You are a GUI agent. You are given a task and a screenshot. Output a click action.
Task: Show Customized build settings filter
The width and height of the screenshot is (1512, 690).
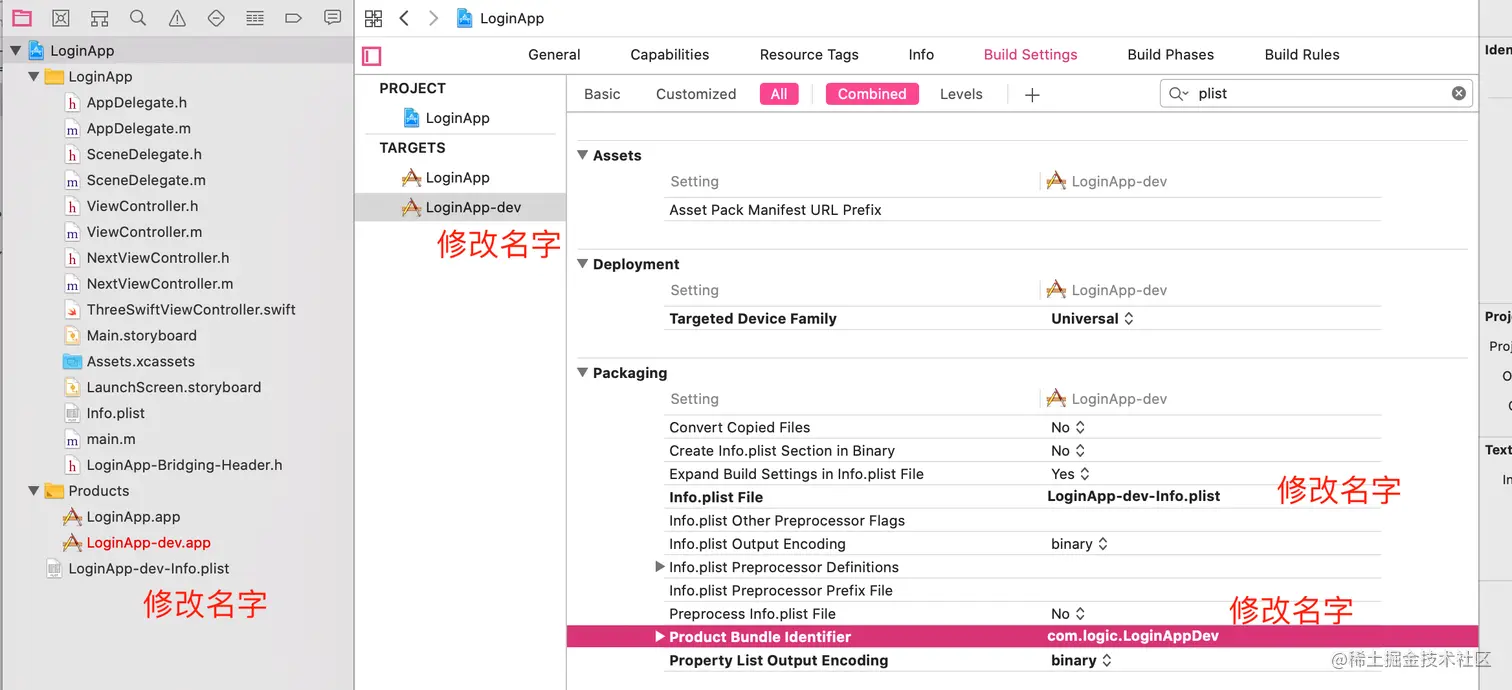pos(696,93)
